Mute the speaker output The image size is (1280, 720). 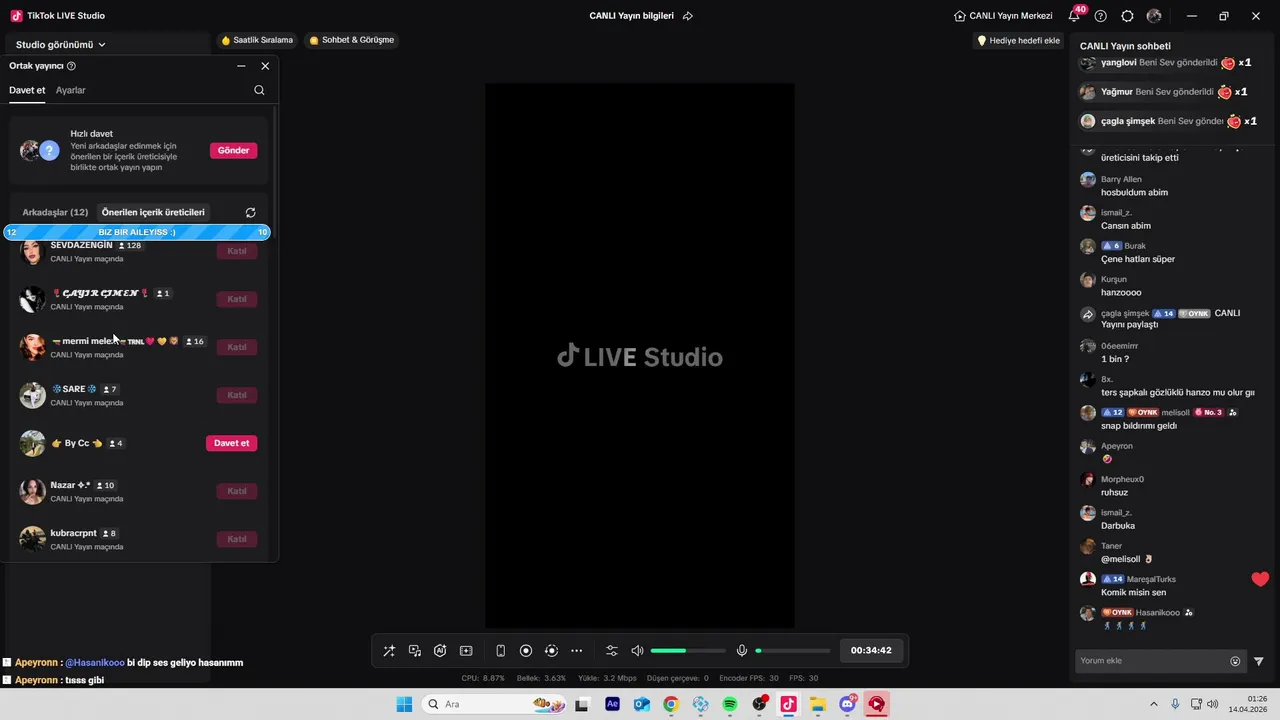pos(637,651)
